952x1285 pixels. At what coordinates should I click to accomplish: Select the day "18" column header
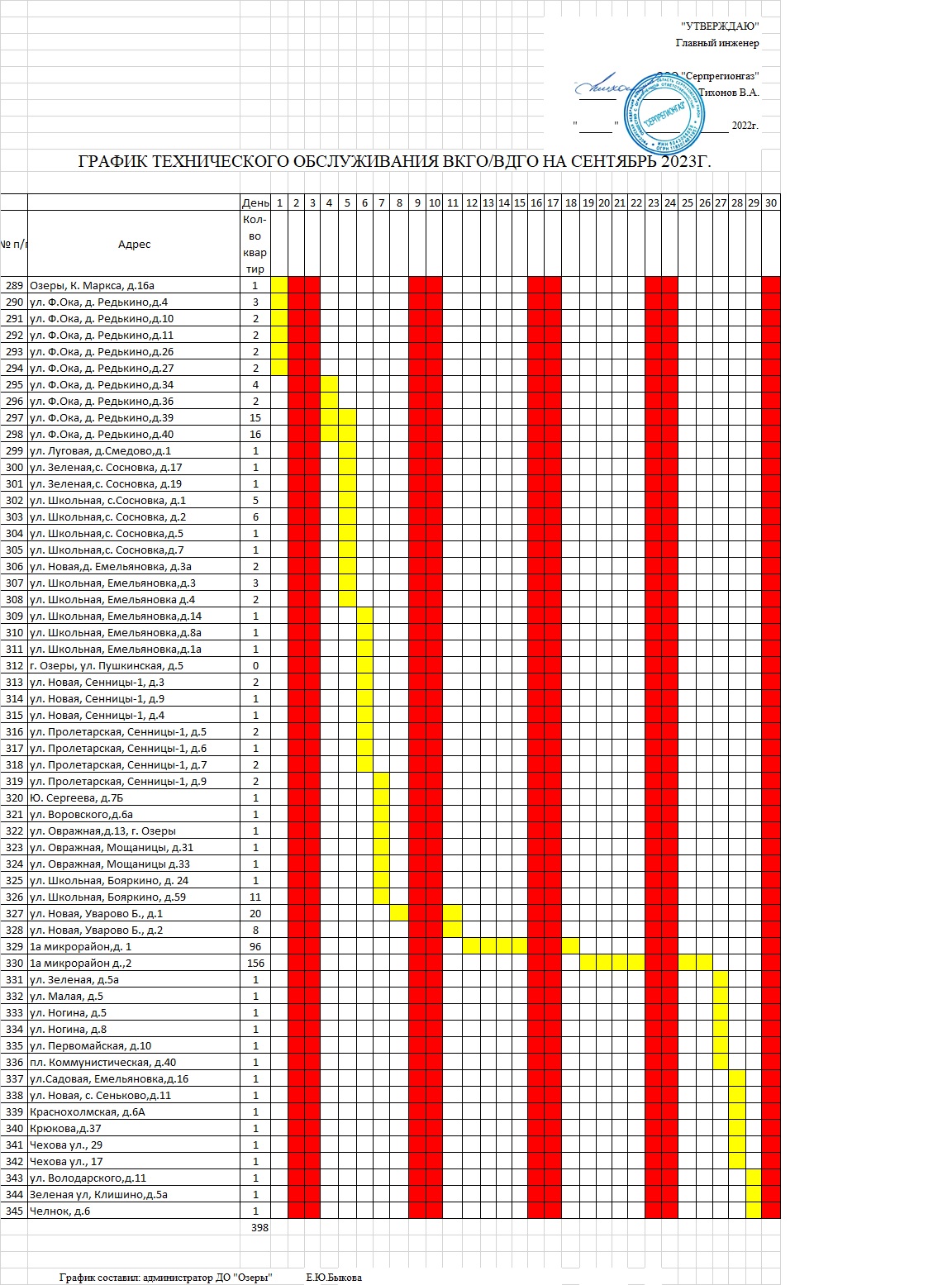[571, 202]
